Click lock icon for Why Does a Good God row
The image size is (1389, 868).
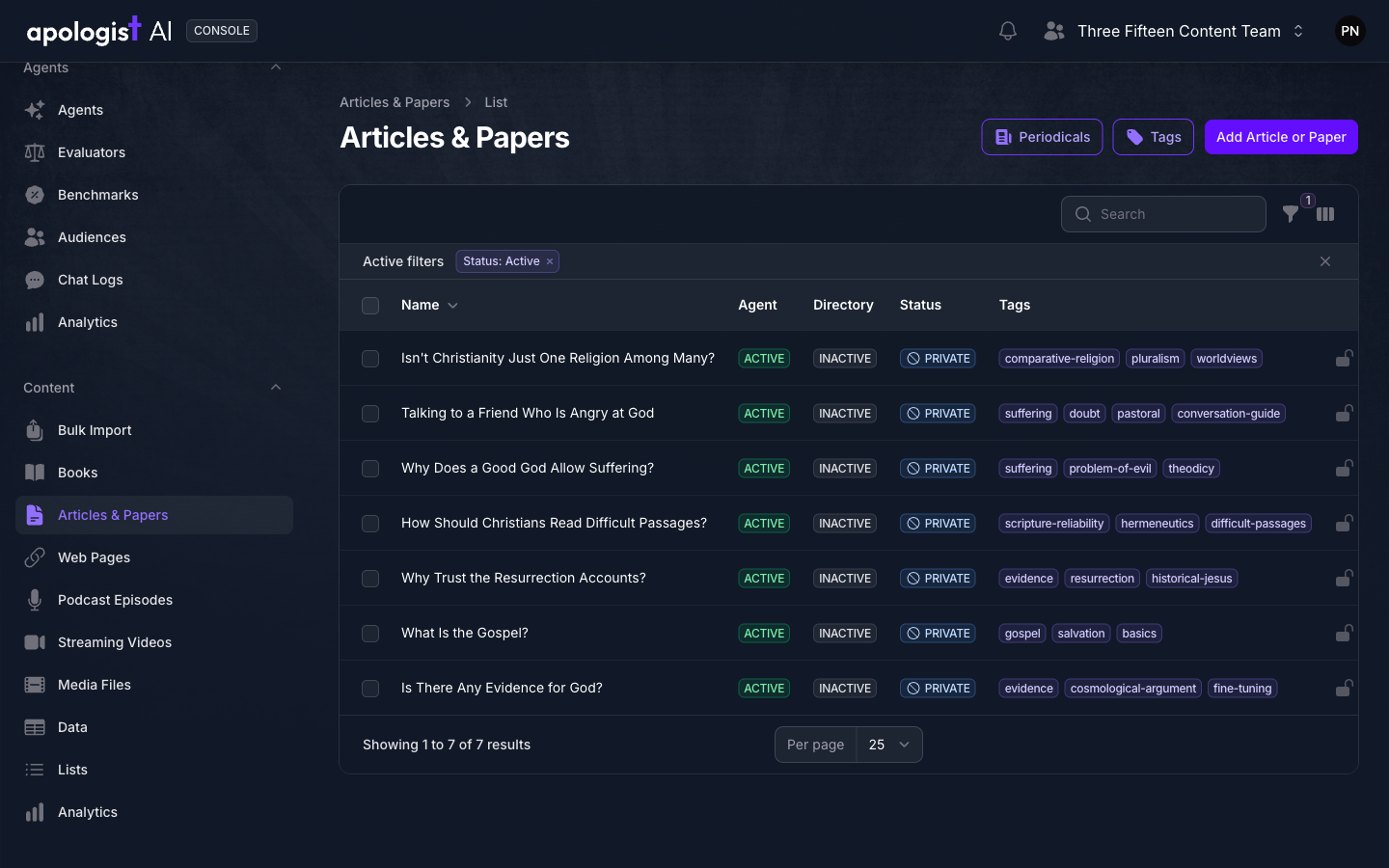coord(1344,468)
